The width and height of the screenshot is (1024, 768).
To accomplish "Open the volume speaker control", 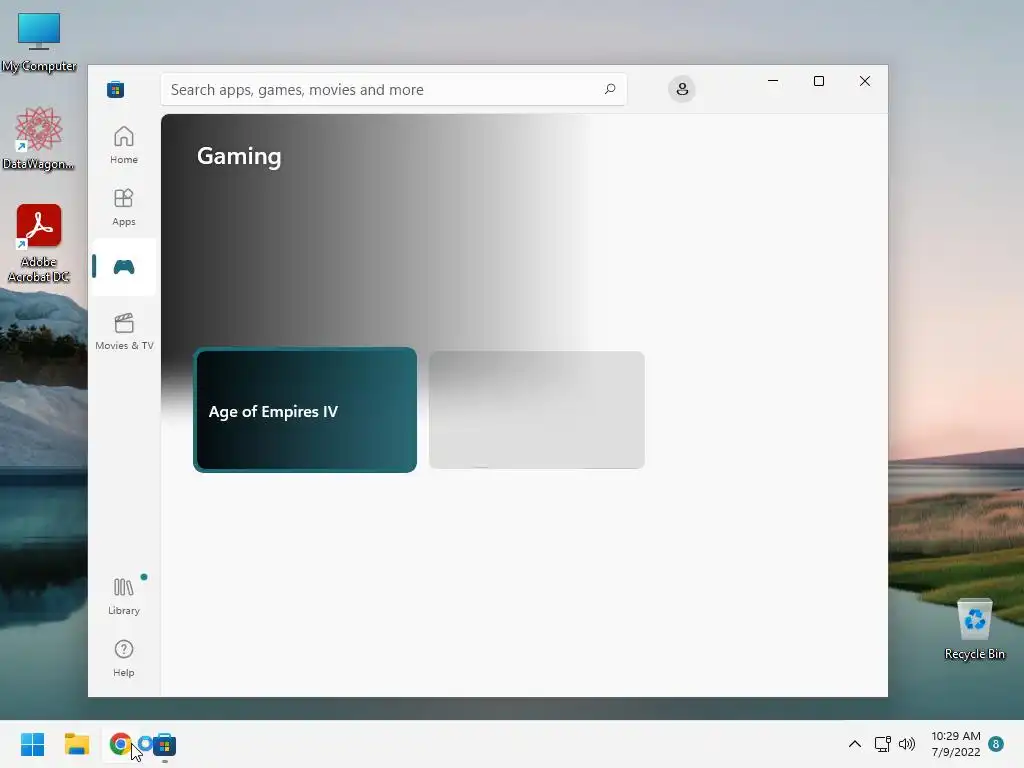I will coord(907,744).
